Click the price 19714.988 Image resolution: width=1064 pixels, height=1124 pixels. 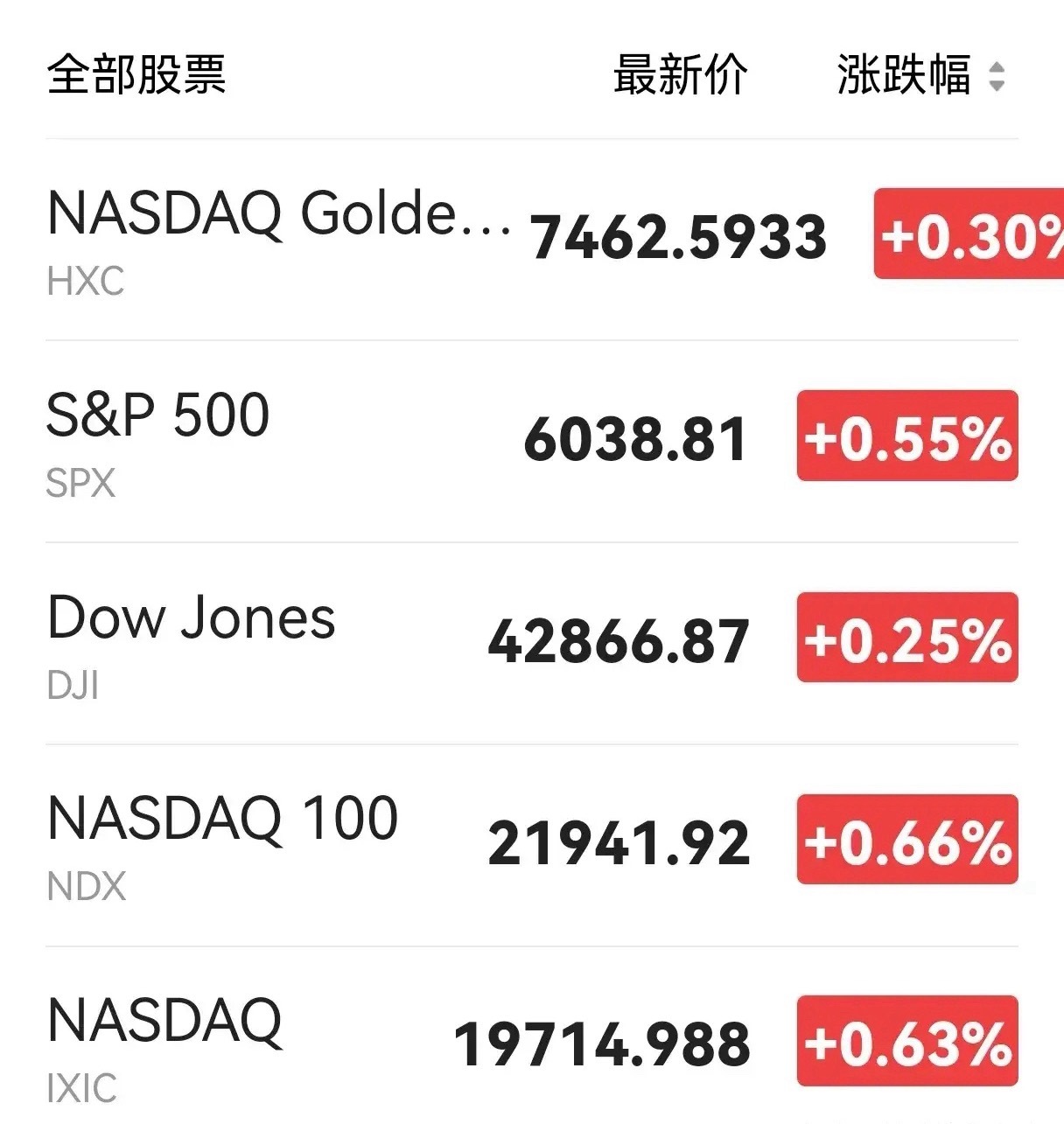tap(602, 1044)
